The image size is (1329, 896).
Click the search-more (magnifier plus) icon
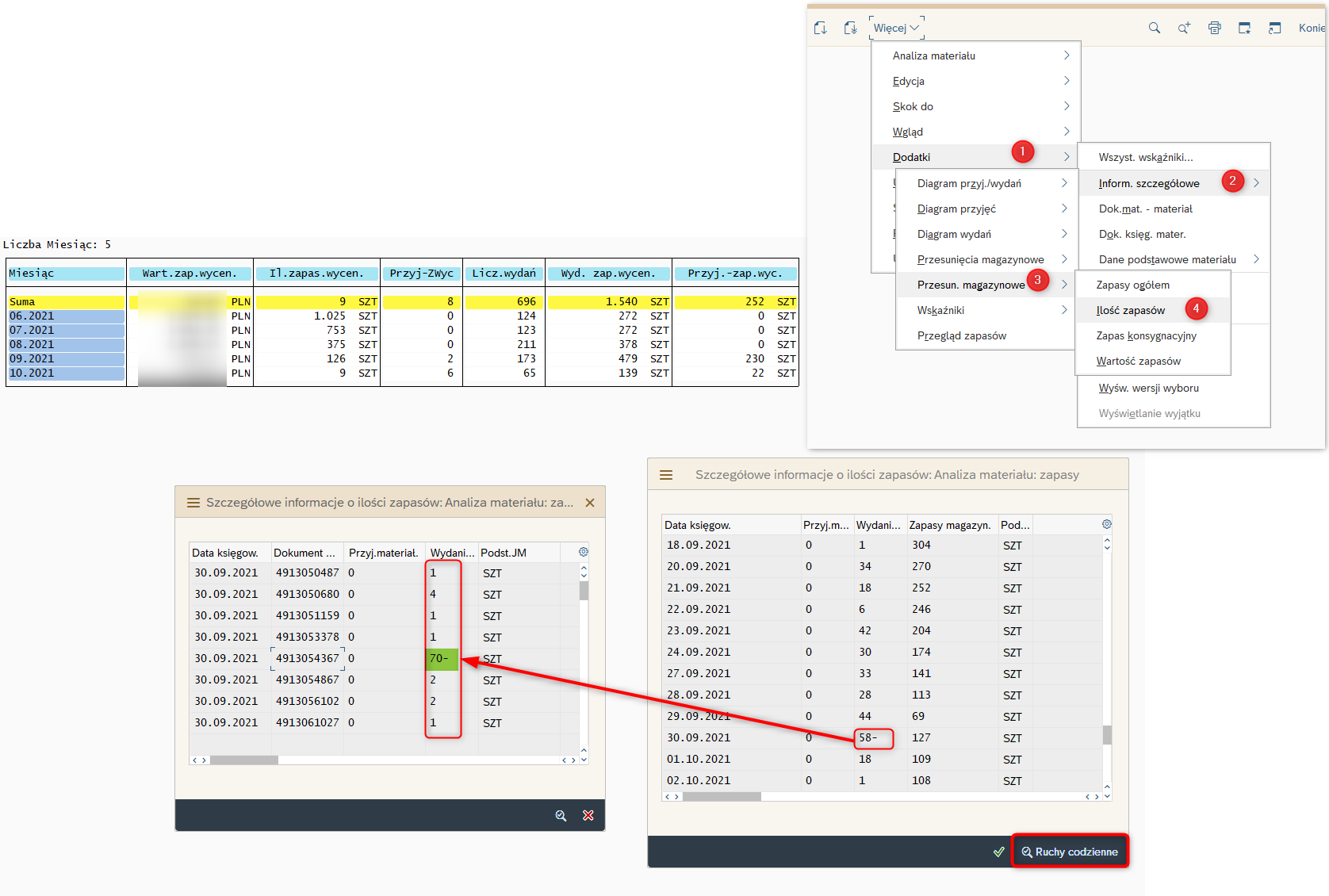(1184, 28)
